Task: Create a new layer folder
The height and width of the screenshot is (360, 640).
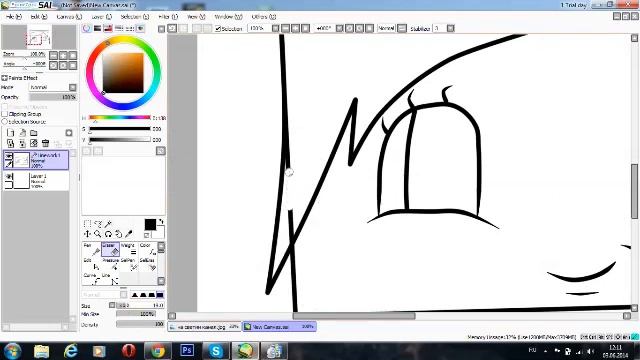Action: click(x=34, y=133)
